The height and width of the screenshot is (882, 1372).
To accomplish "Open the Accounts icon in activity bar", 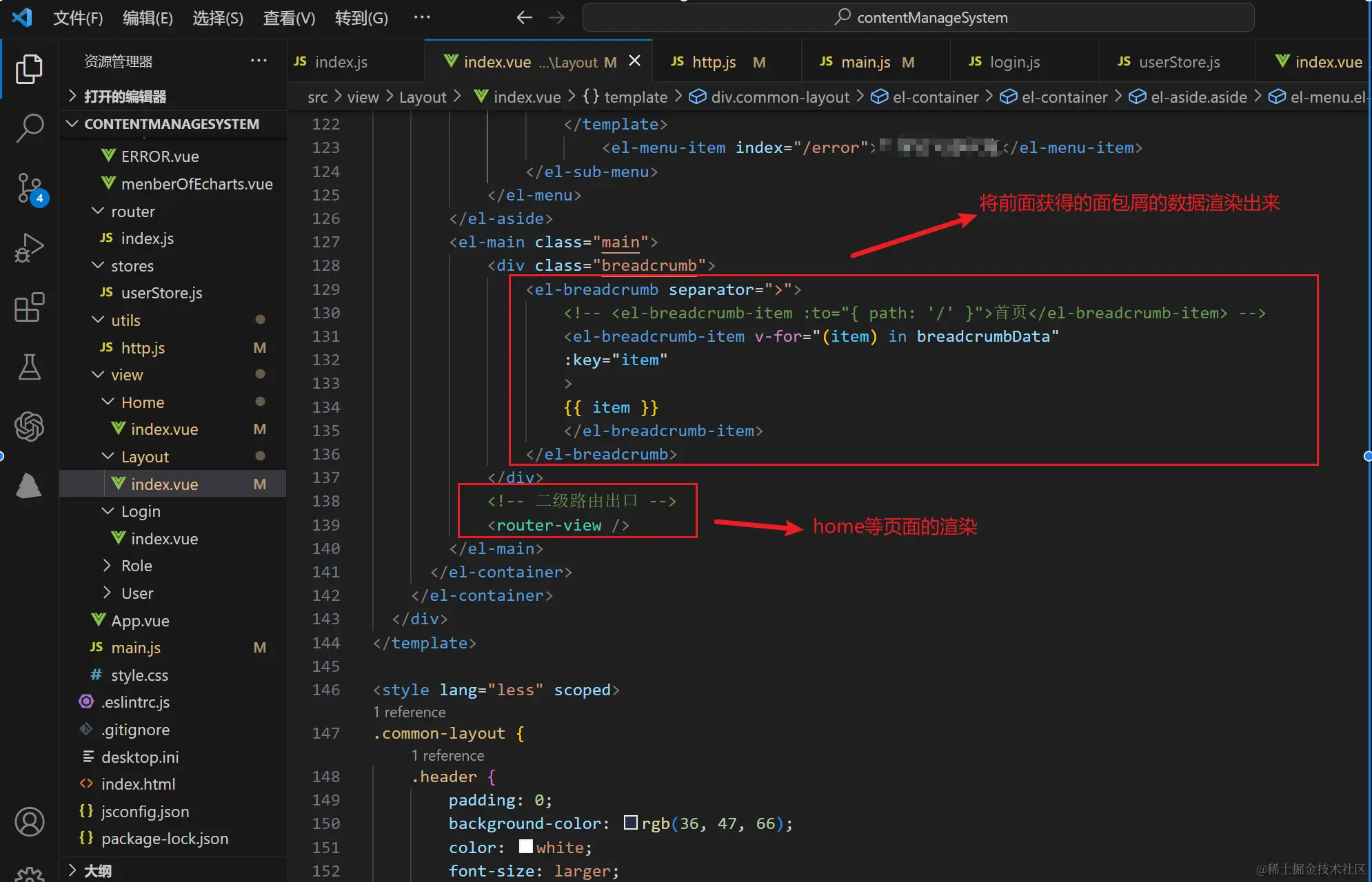I will point(29,821).
